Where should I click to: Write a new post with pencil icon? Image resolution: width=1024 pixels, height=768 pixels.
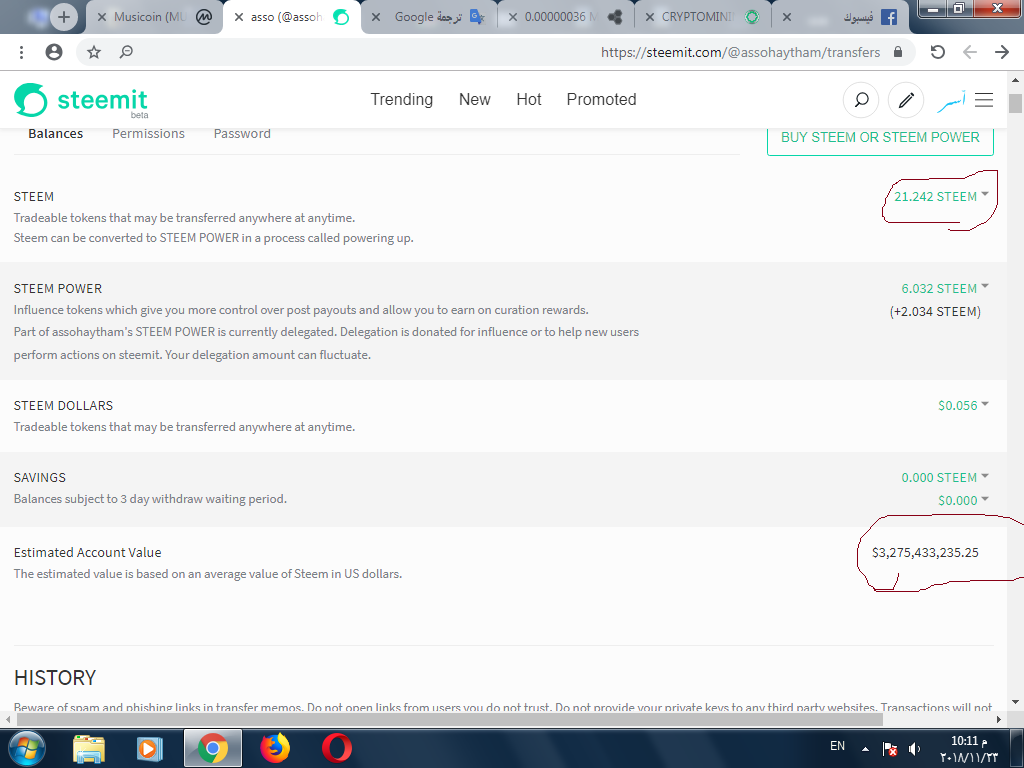pos(906,100)
